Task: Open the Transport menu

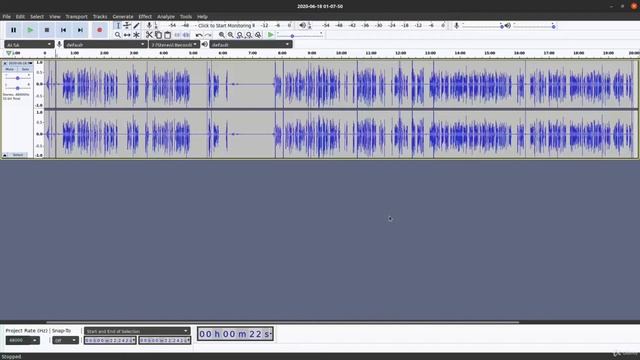Action: 76,17
